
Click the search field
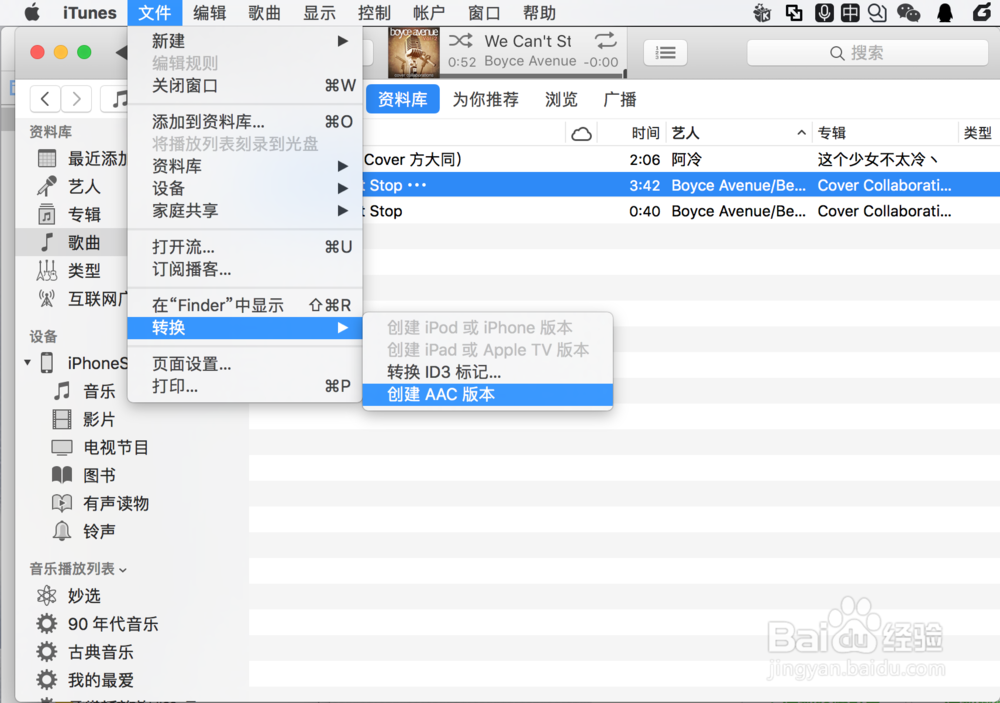[867, 53]
